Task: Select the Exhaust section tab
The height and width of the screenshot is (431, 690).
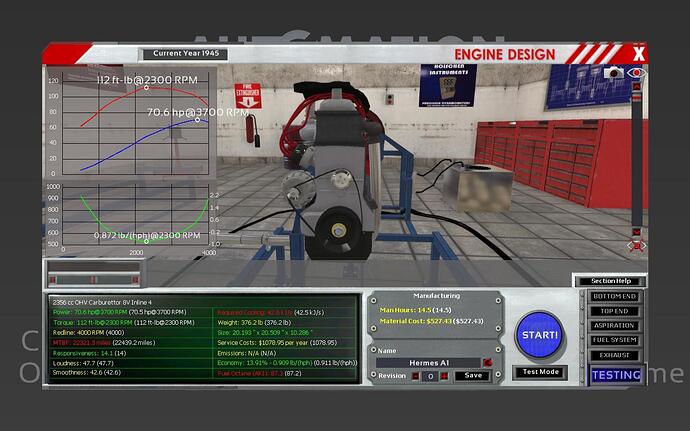Action: coord(613,353)
